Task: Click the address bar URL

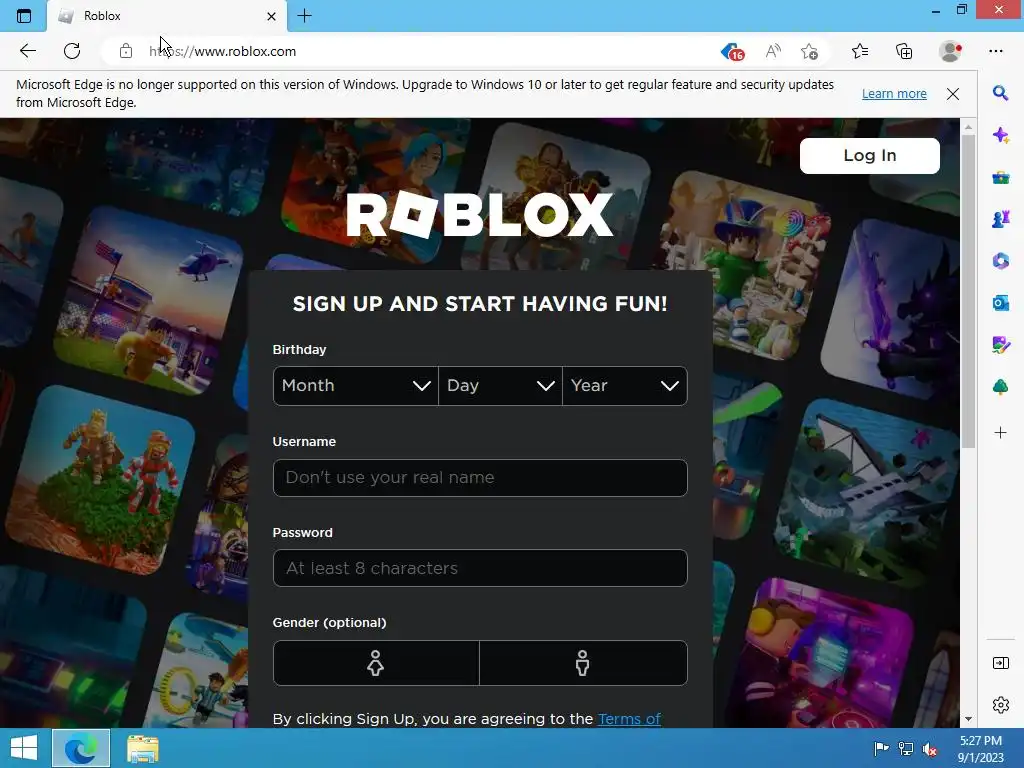Action: coord(222,51)
